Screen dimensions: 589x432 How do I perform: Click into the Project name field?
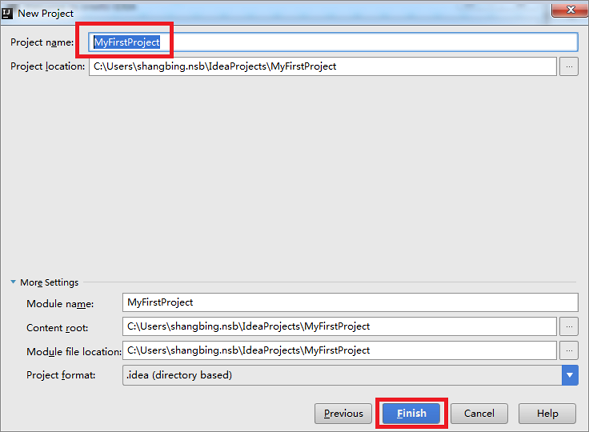[x=333, y=42]
